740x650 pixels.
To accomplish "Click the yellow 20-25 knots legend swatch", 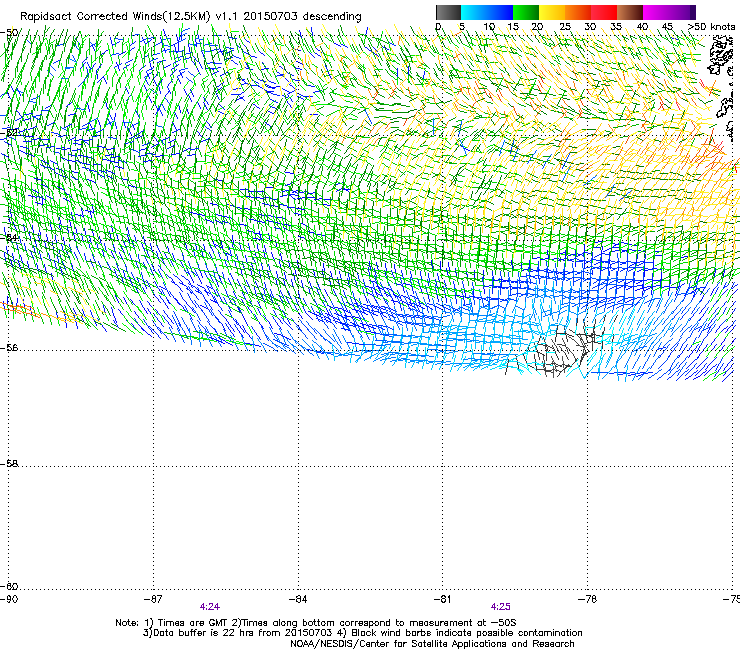I will 552,12.
